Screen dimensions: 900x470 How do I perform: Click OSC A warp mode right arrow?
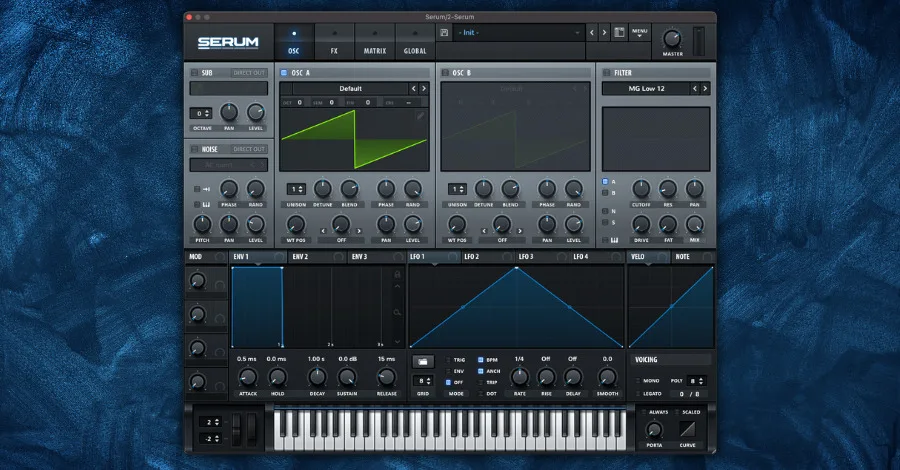click(359, 231)
